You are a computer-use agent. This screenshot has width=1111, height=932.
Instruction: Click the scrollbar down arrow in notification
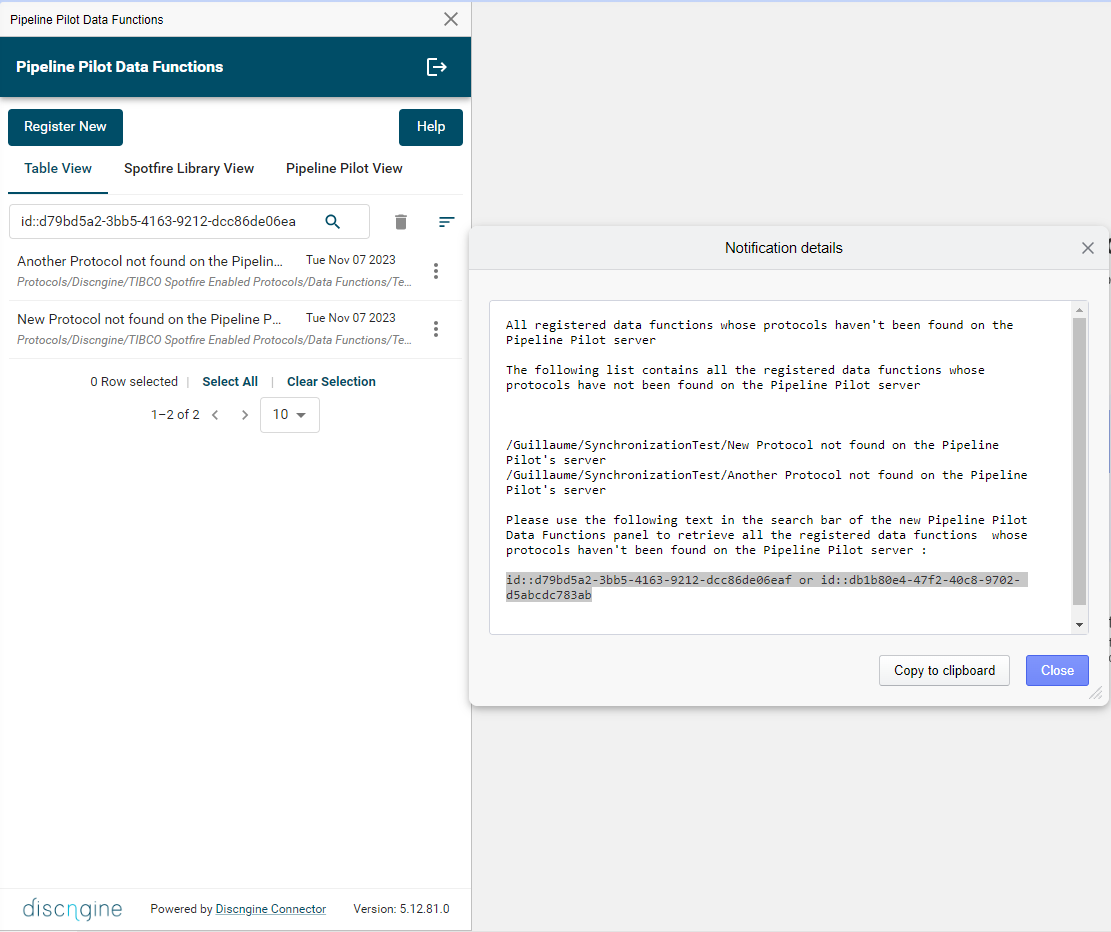[x=1079, y=624]
